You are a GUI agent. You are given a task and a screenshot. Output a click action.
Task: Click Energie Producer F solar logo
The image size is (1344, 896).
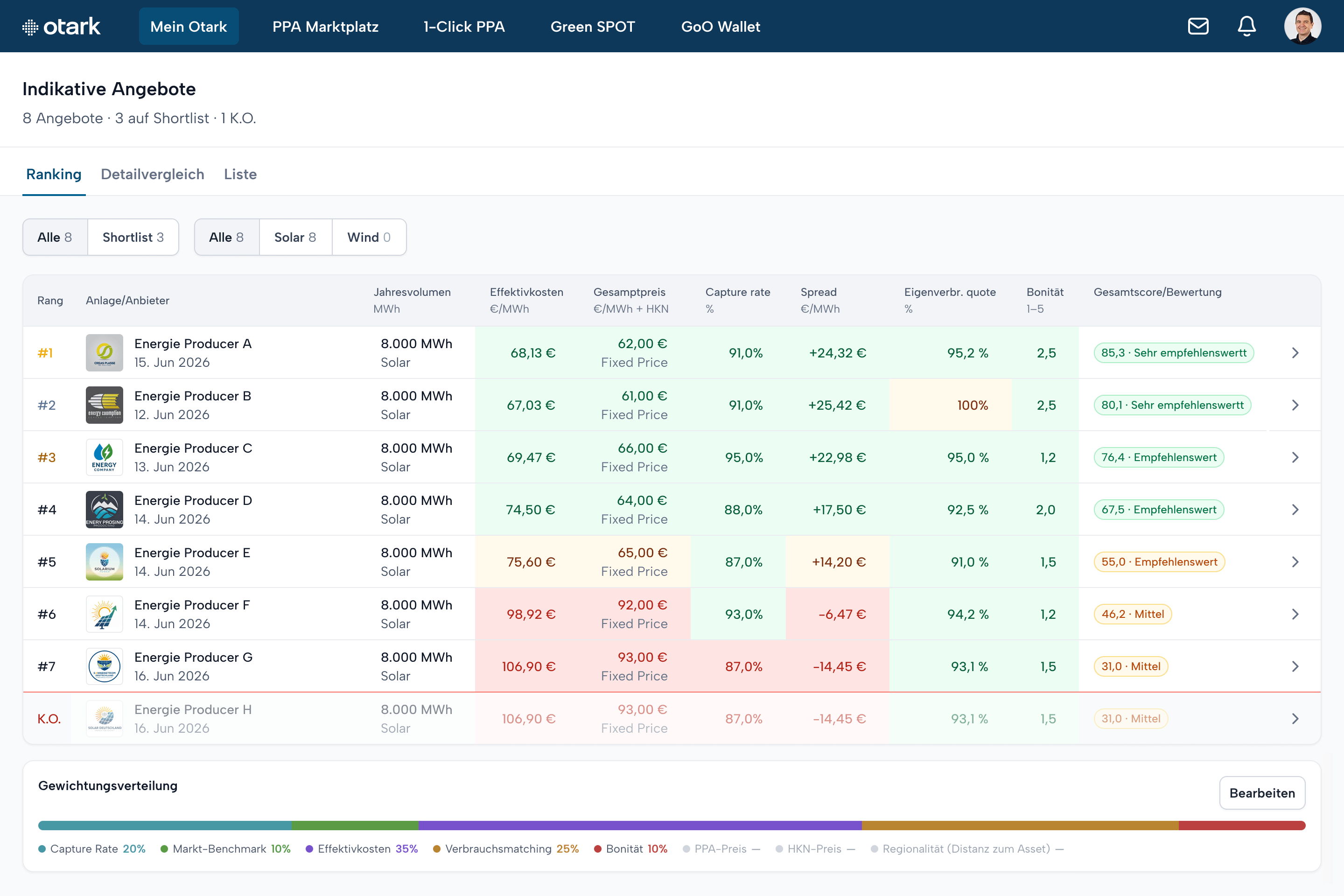[x=104, y=614]
